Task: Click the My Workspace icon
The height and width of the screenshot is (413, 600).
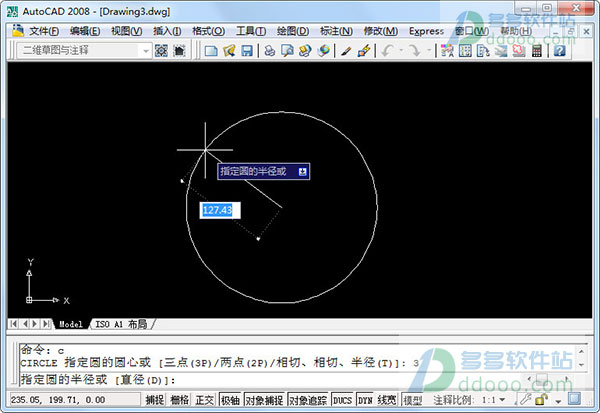Action: click(179, 51)
